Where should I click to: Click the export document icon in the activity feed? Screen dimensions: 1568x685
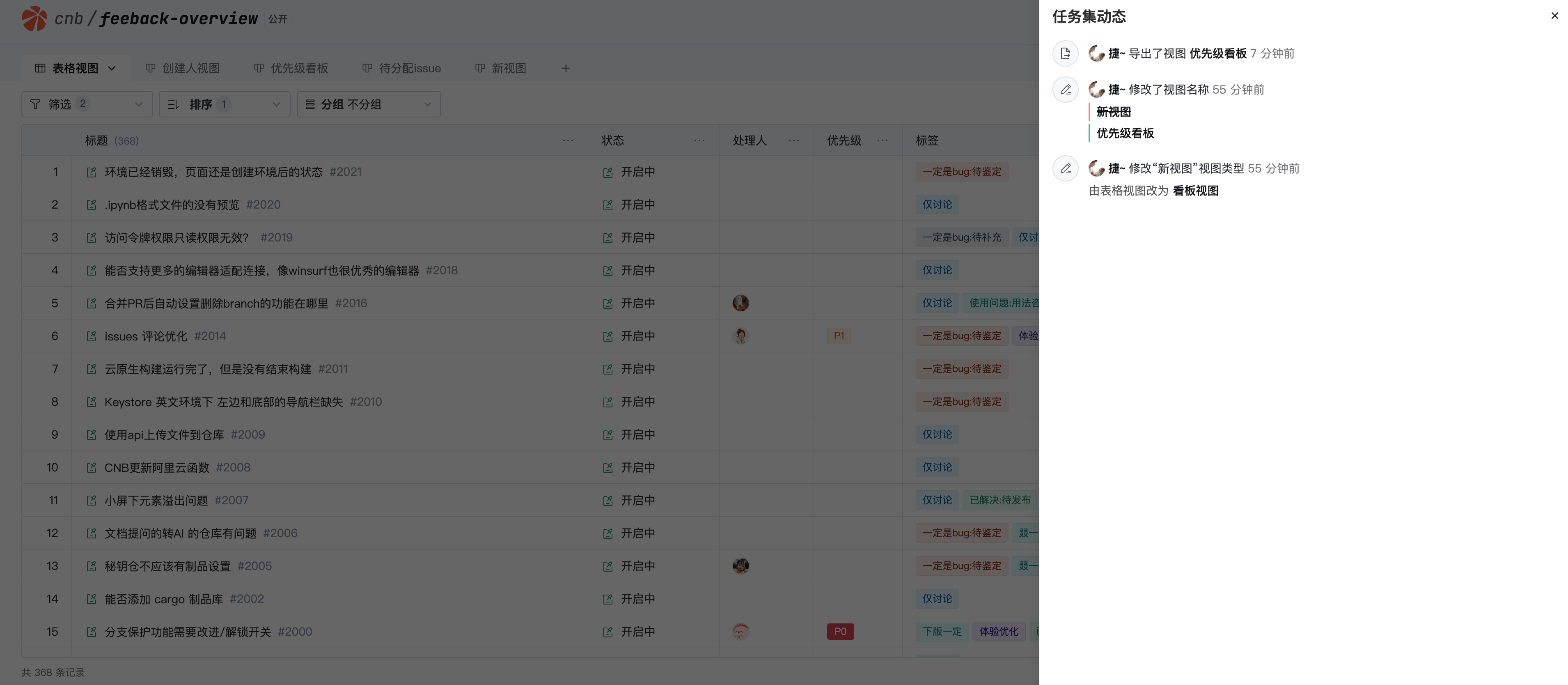tap(1065, 53)
